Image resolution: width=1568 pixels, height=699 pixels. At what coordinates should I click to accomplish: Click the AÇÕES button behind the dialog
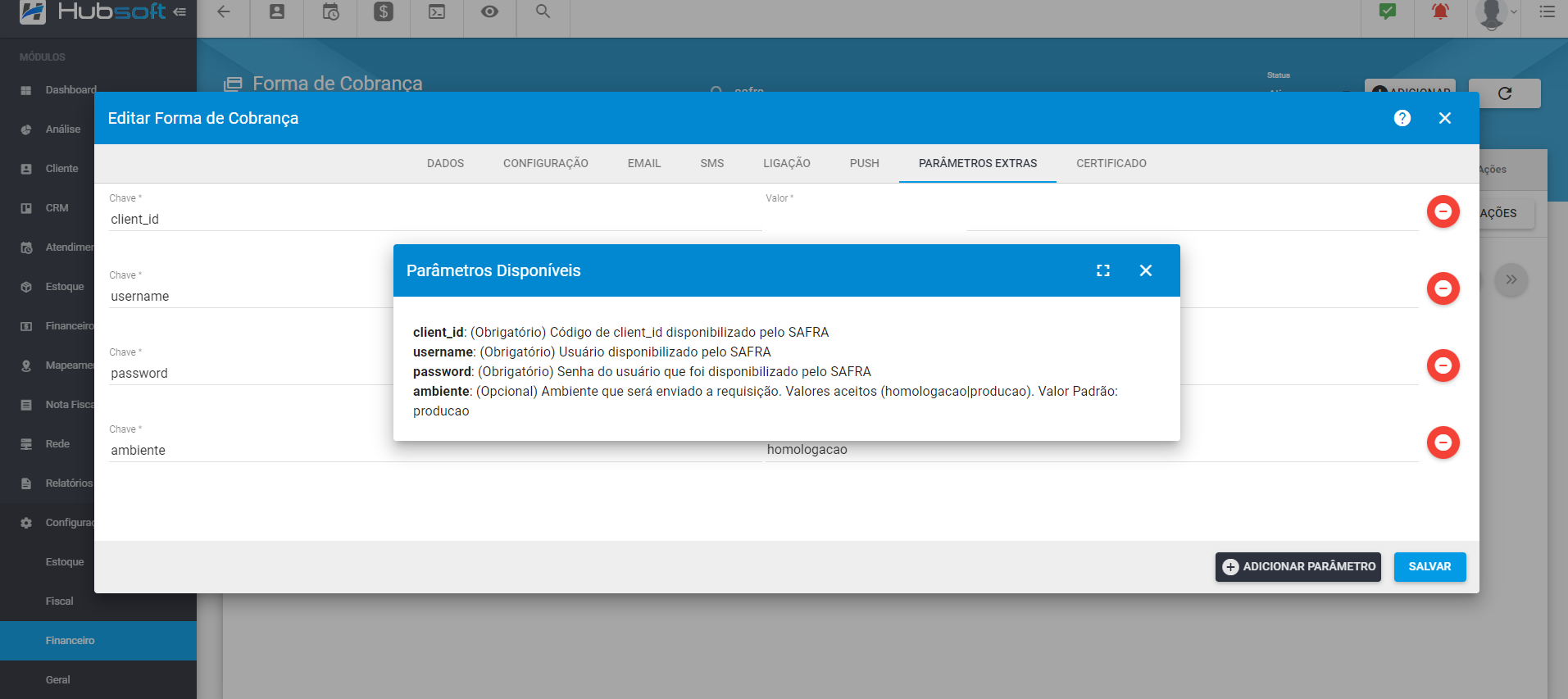(x=1507, y=213)
